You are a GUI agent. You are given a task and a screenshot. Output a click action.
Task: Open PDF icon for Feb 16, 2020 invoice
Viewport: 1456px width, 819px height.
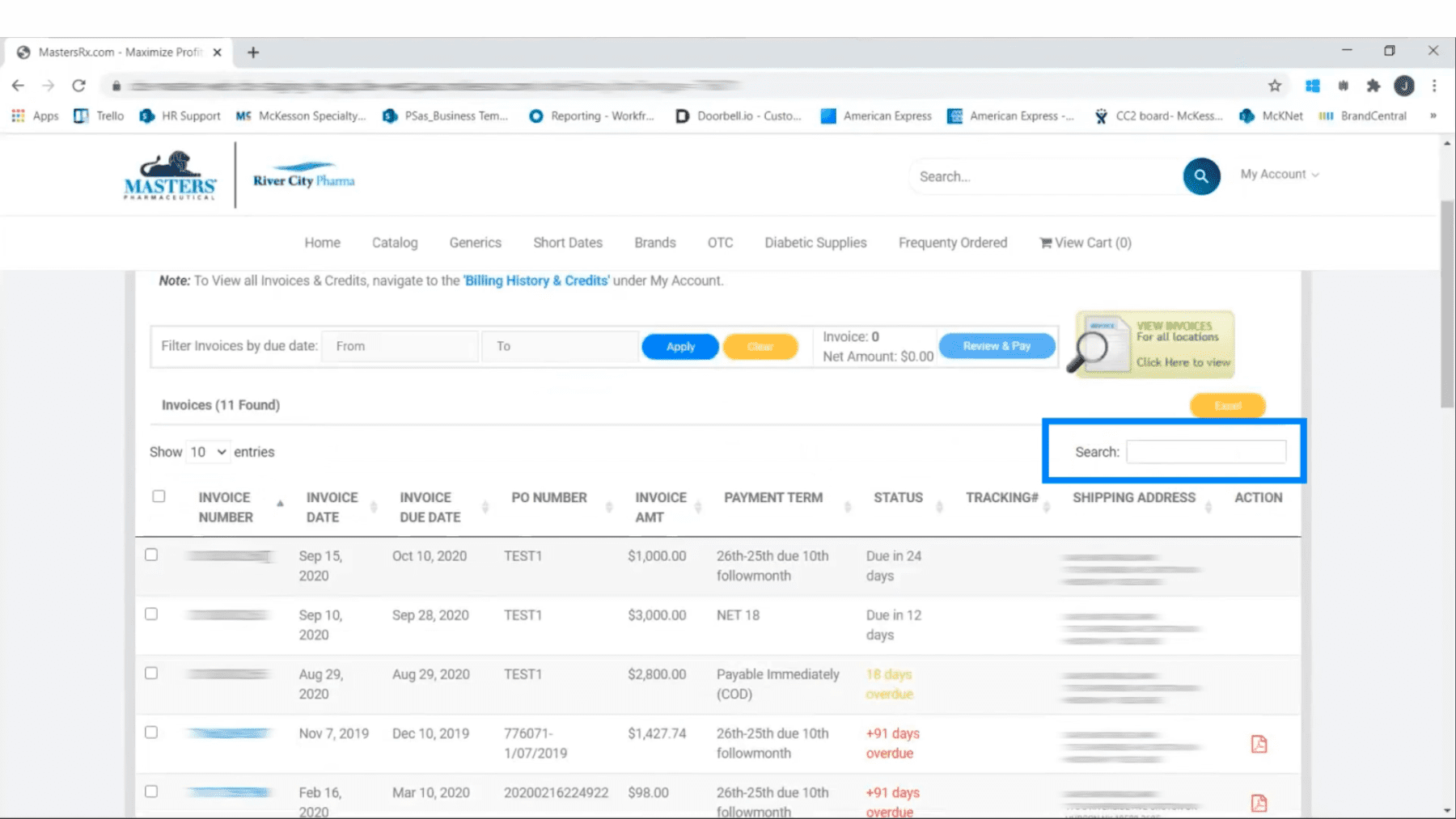1259,803
